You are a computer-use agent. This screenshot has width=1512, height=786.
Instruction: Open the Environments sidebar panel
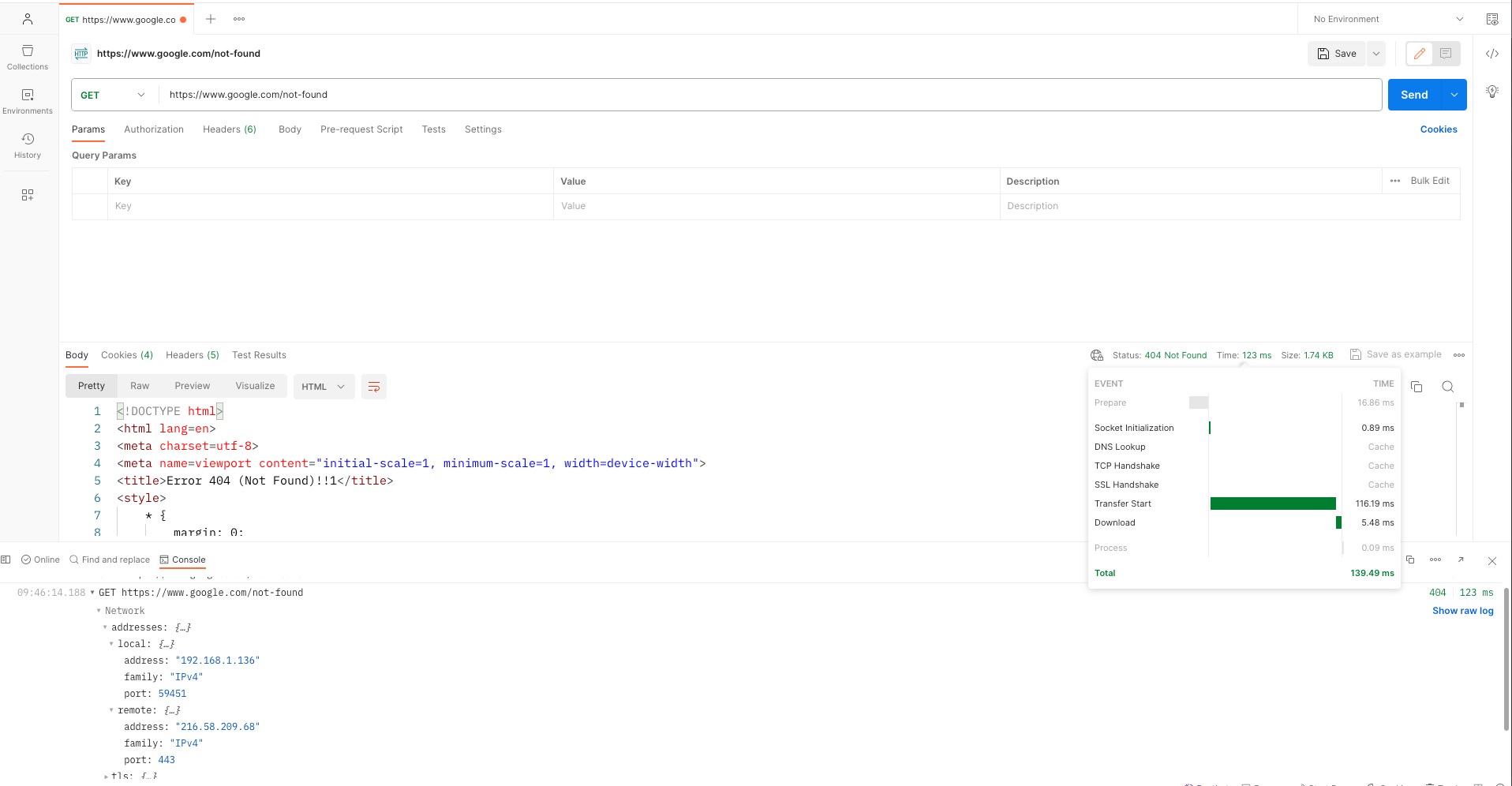pos(28,102)
